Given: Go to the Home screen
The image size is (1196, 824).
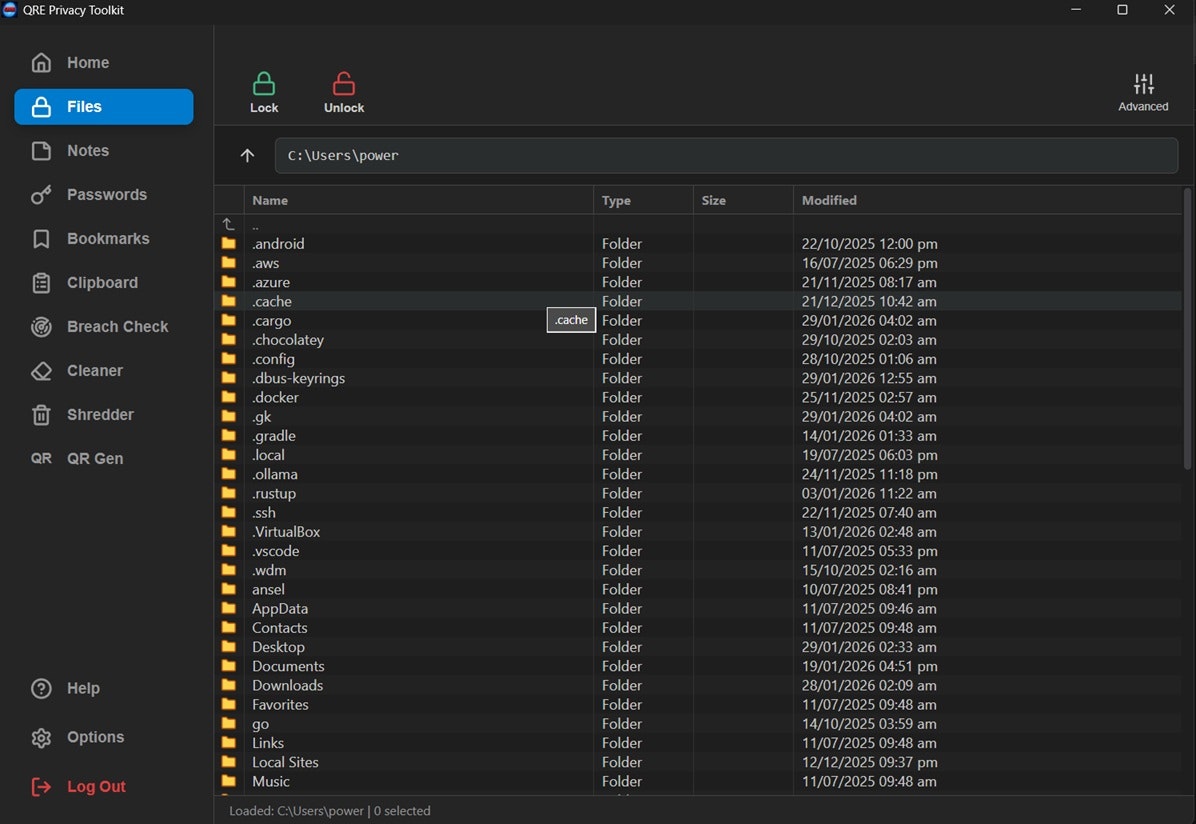Looking at the screenshot, I should 88,62.
